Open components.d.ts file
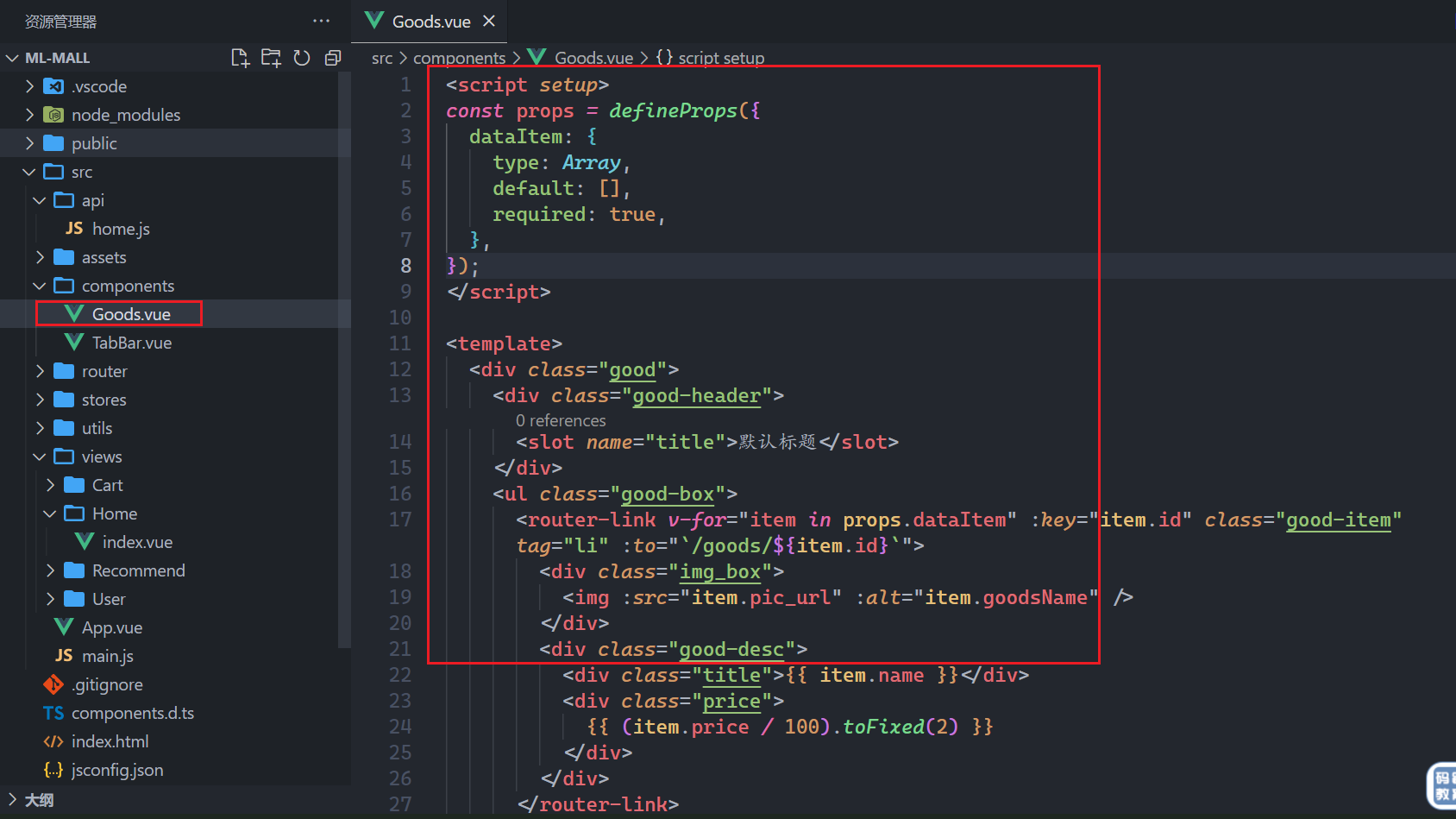The height and width of the screenshot is (819, 1456). pos(132,713)
